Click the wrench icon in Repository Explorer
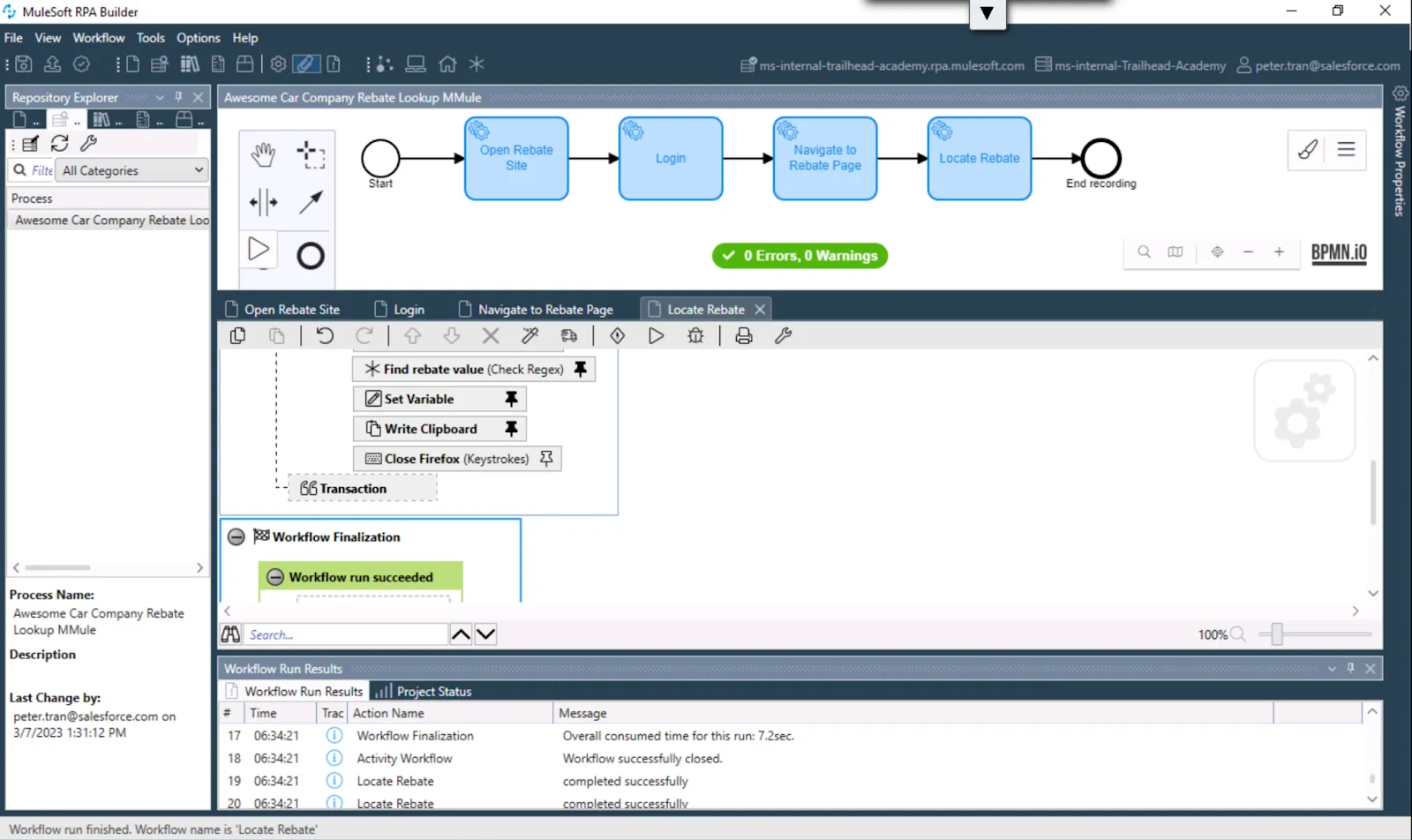This screenshot has height=840, width=1412. click(88, 143)
